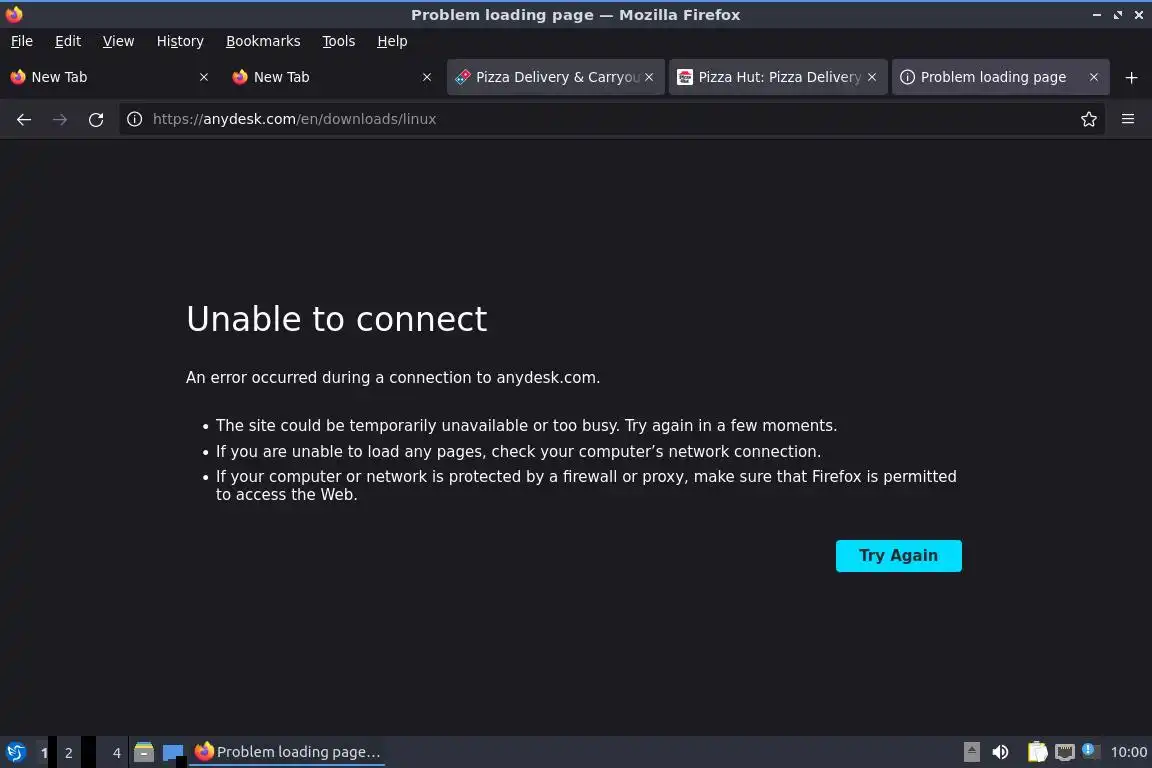Switch to Pizza Hut: Pizza Delivery tab
The width and height of the screenshot is (1152, 768).
tap(778, 77)
